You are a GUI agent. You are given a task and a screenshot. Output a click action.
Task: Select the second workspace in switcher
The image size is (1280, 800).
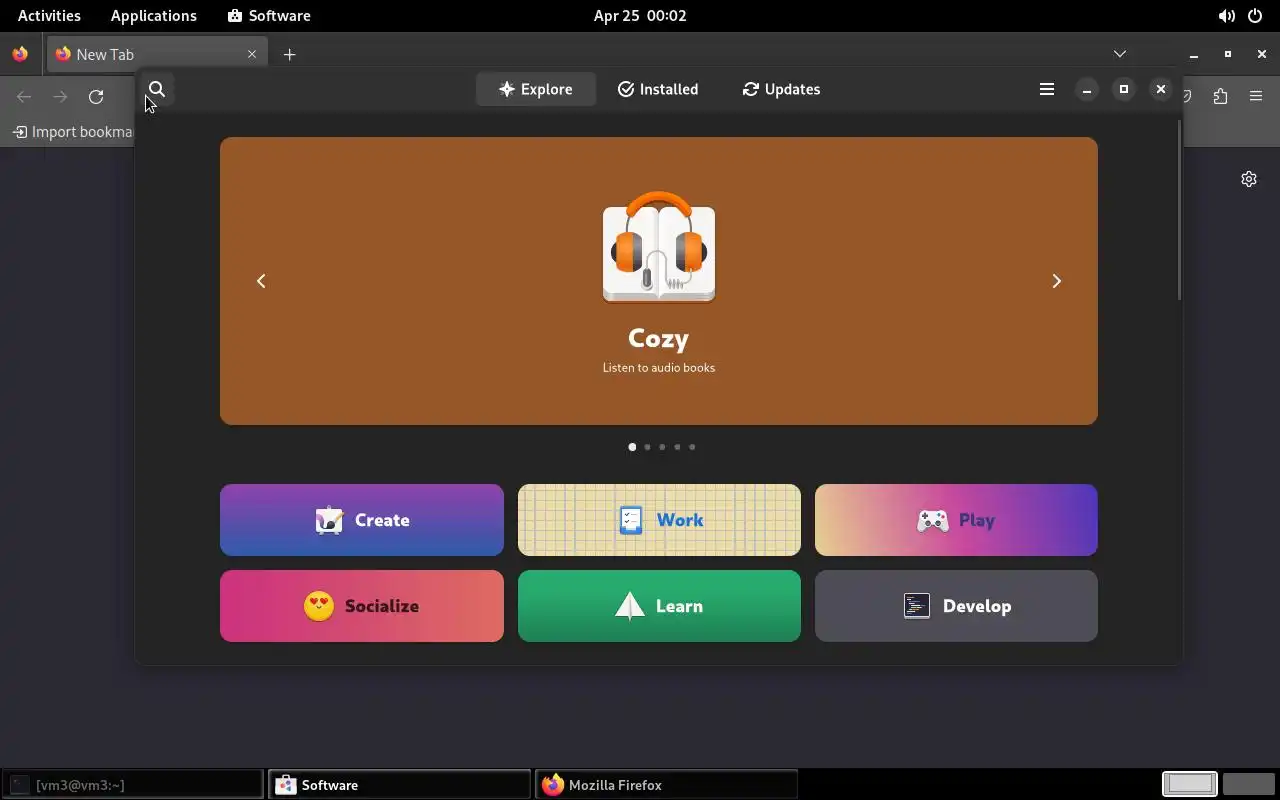pos(1249,784)
